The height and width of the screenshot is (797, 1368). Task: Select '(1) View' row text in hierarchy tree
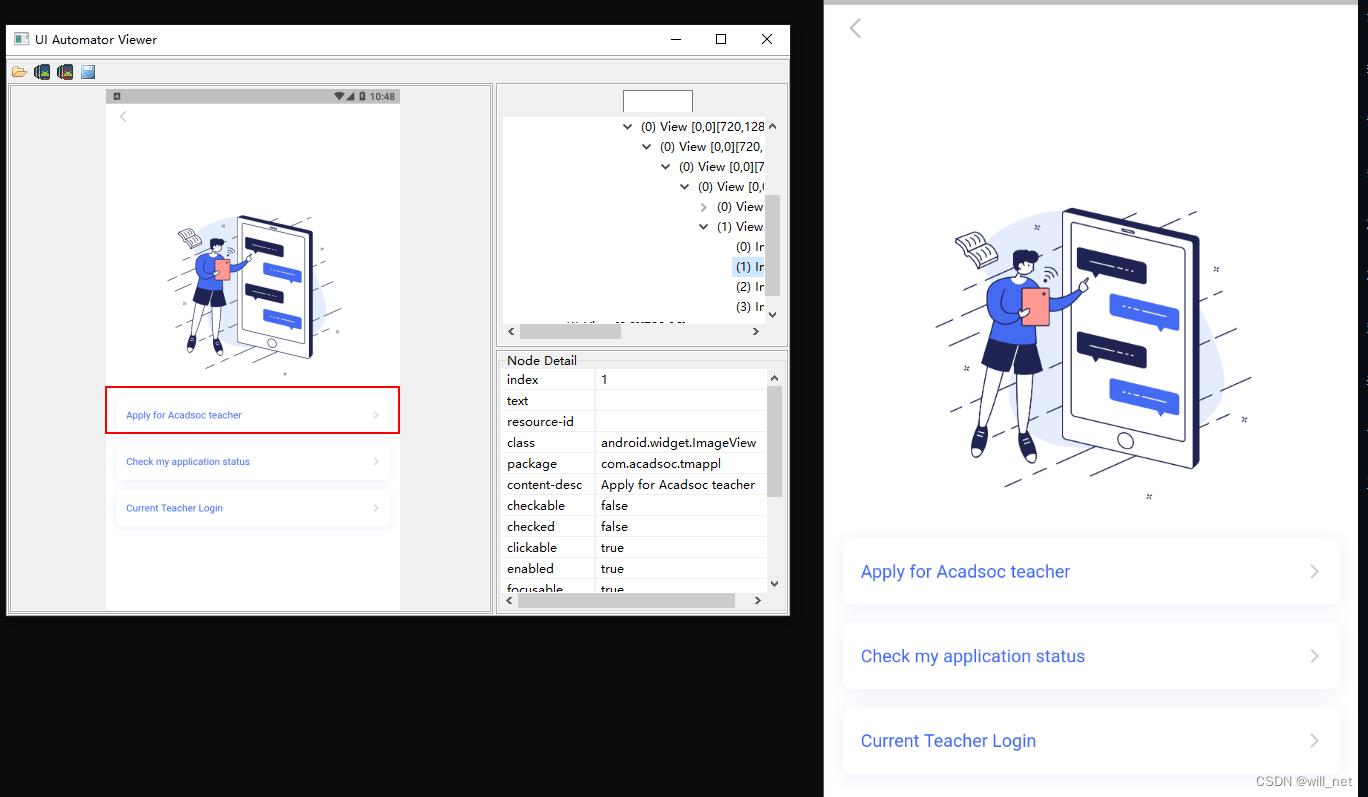pos(740,227)
